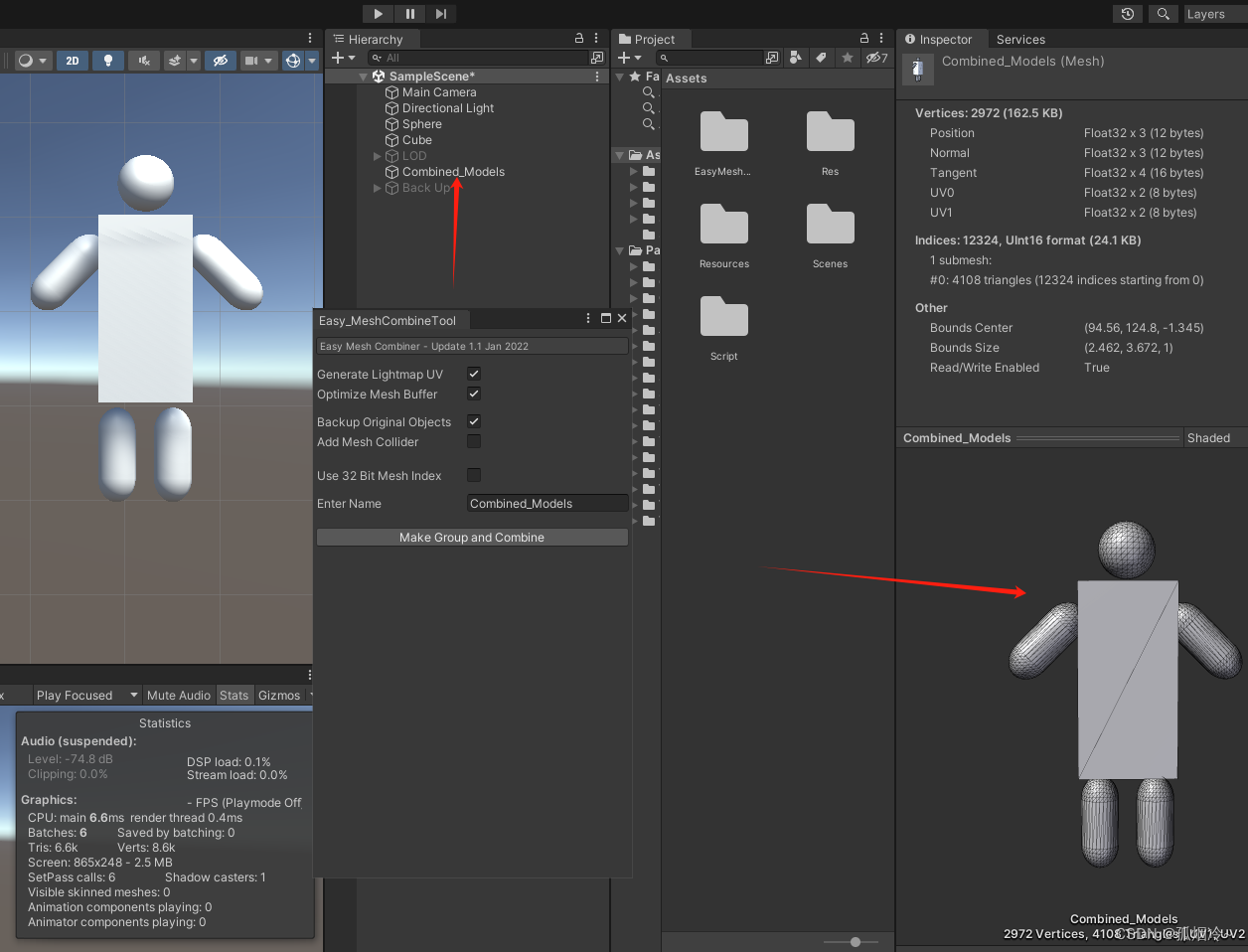
Task: Open the Res folder
Action: (x=830, y=144)
